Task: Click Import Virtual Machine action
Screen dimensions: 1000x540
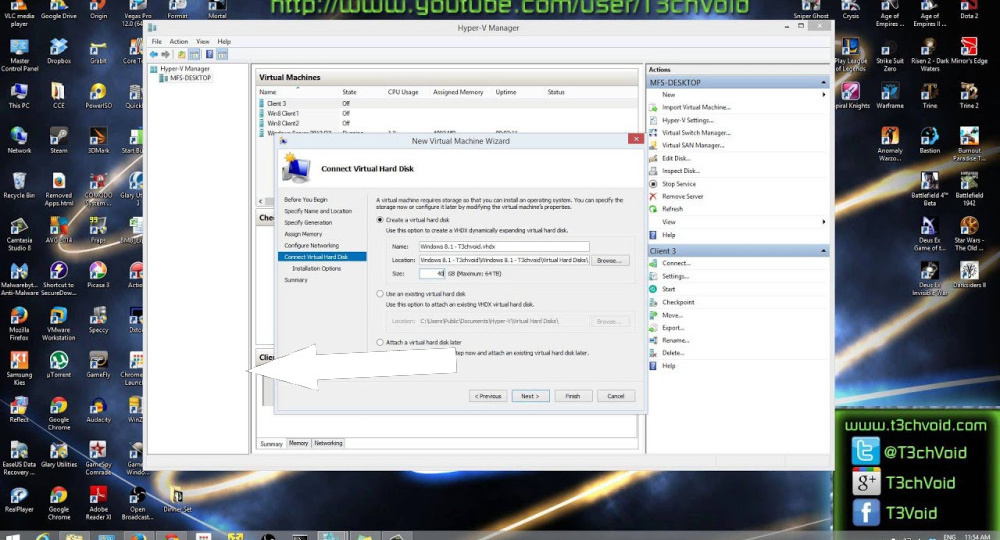Action: tap(696, 107)
